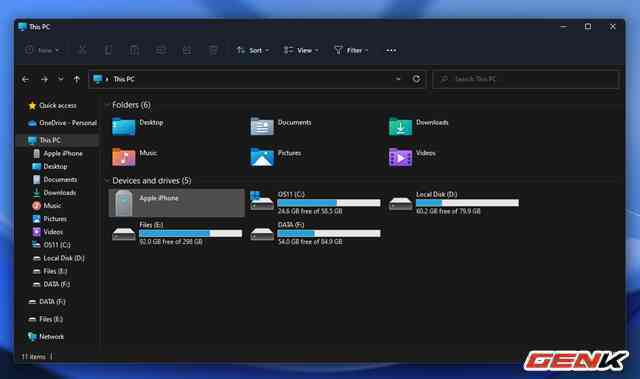640x379 pixels.
Task: Click '24.6 GB free of 58.5 GB' text
Action: tap(310, 211)
